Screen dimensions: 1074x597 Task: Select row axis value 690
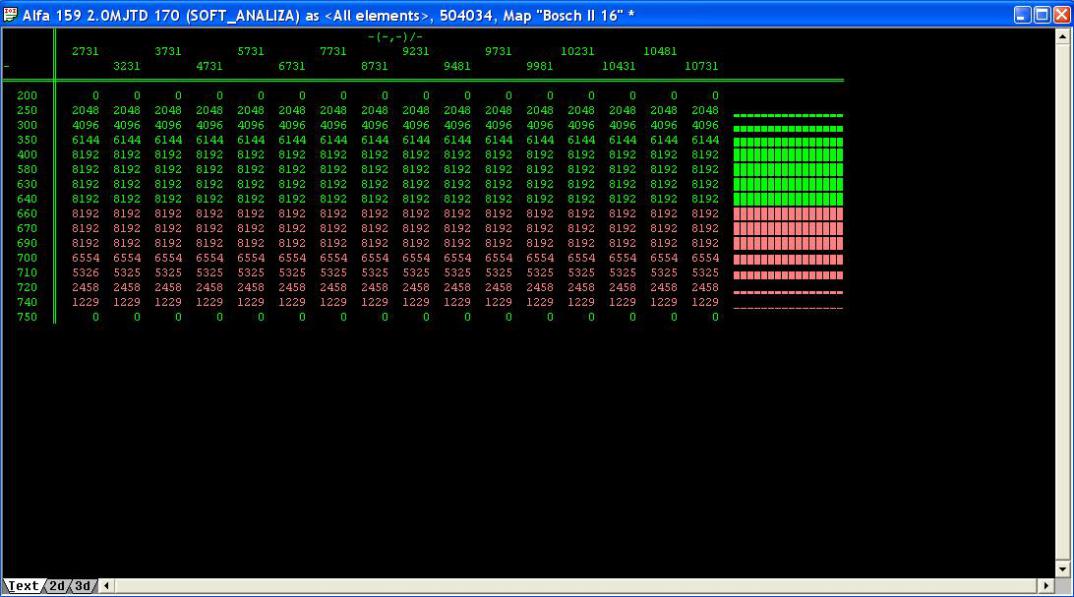tap(27, 243)
